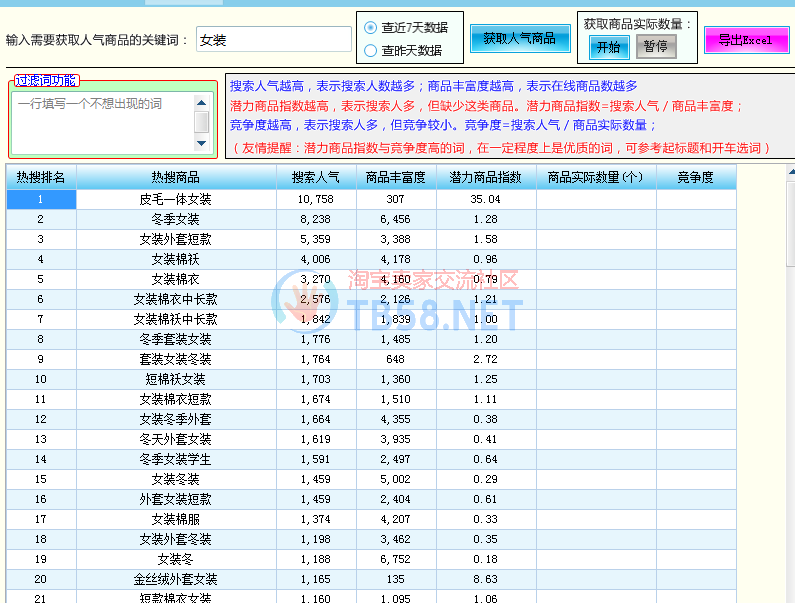Click the 女装冬季外套 product cell
The width and height of the screenshot is (795, 603).
pyautogui.click(x=176, y=419)
